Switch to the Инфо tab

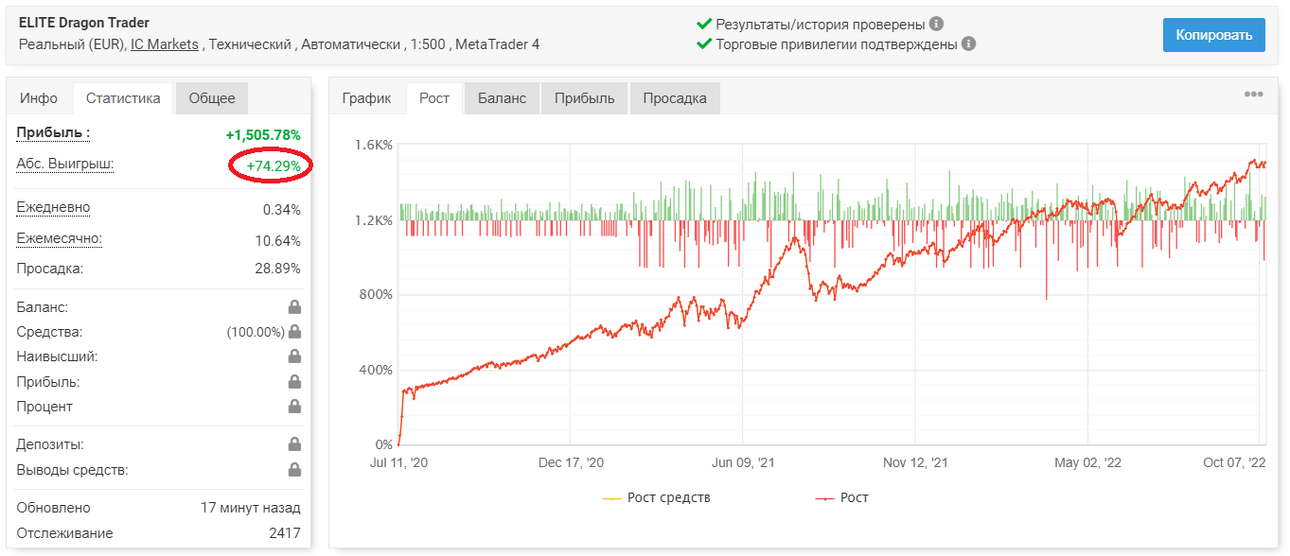click(x=39, y=98)
